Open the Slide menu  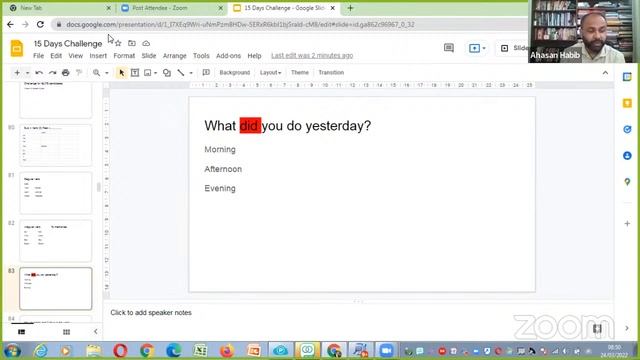point(149,56)
